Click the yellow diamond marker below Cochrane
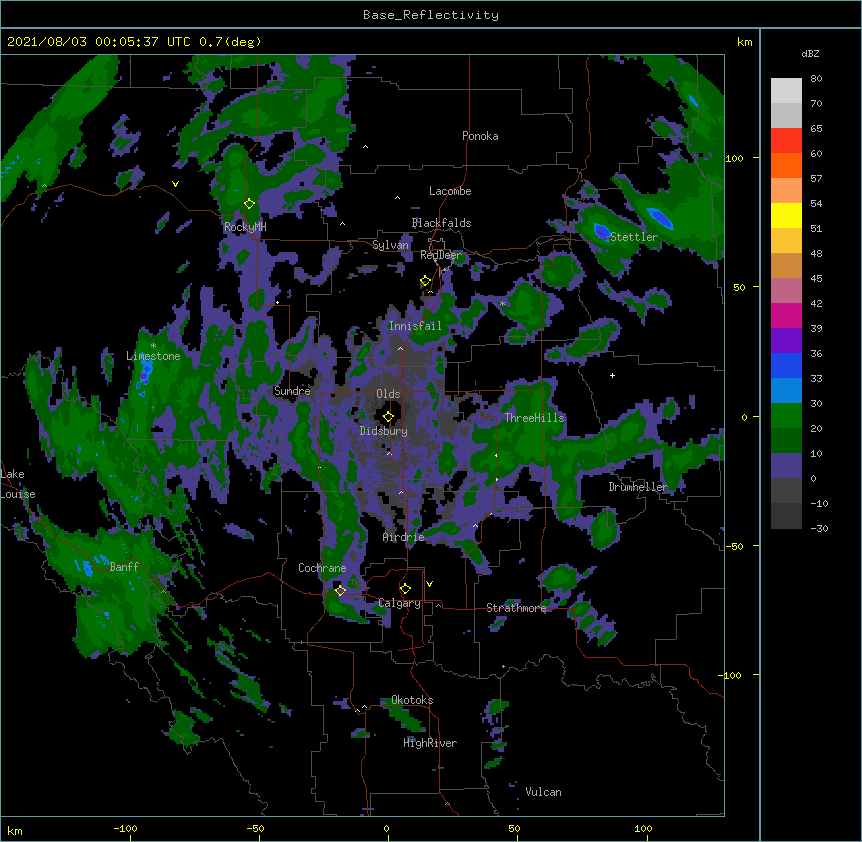This screenshot has width=862, height=842. point(340,590)
